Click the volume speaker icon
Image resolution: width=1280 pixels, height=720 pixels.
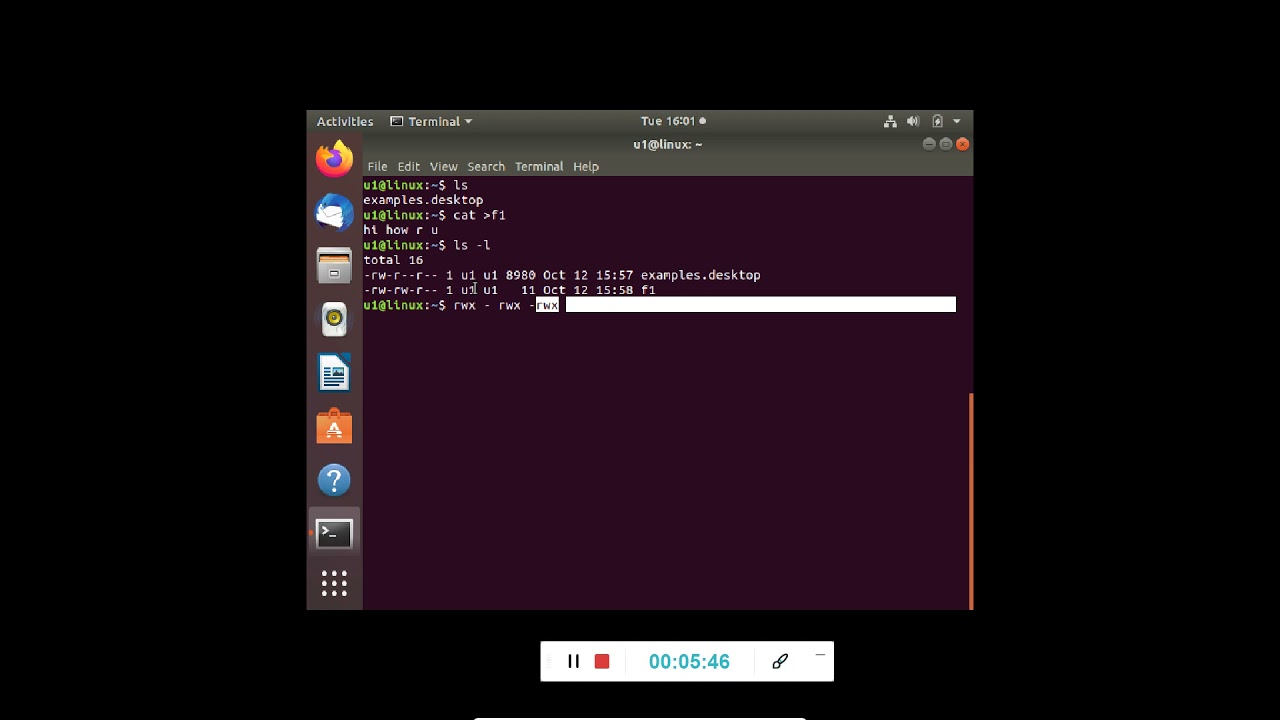(913, 121)
